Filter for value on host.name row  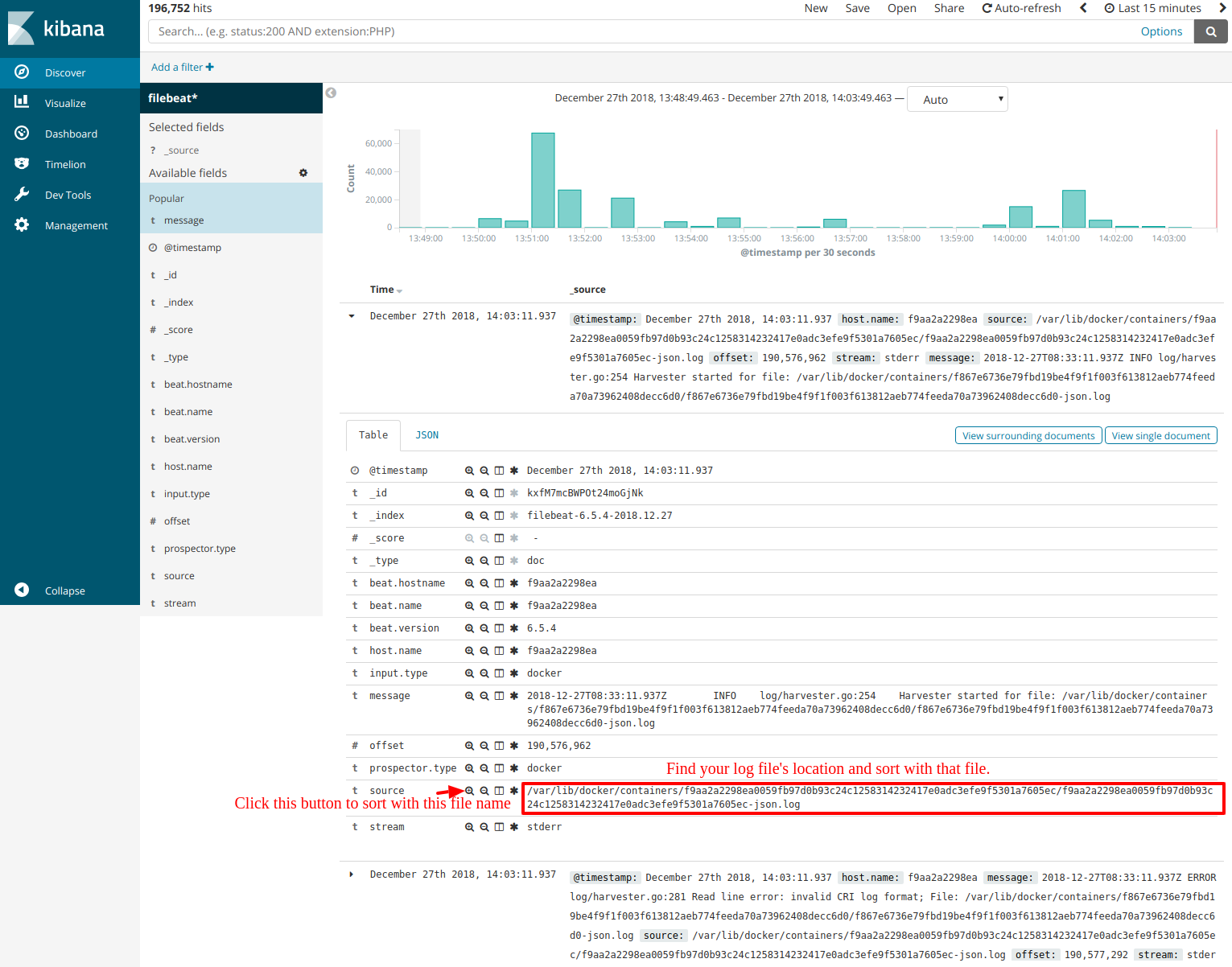(469, 651)
